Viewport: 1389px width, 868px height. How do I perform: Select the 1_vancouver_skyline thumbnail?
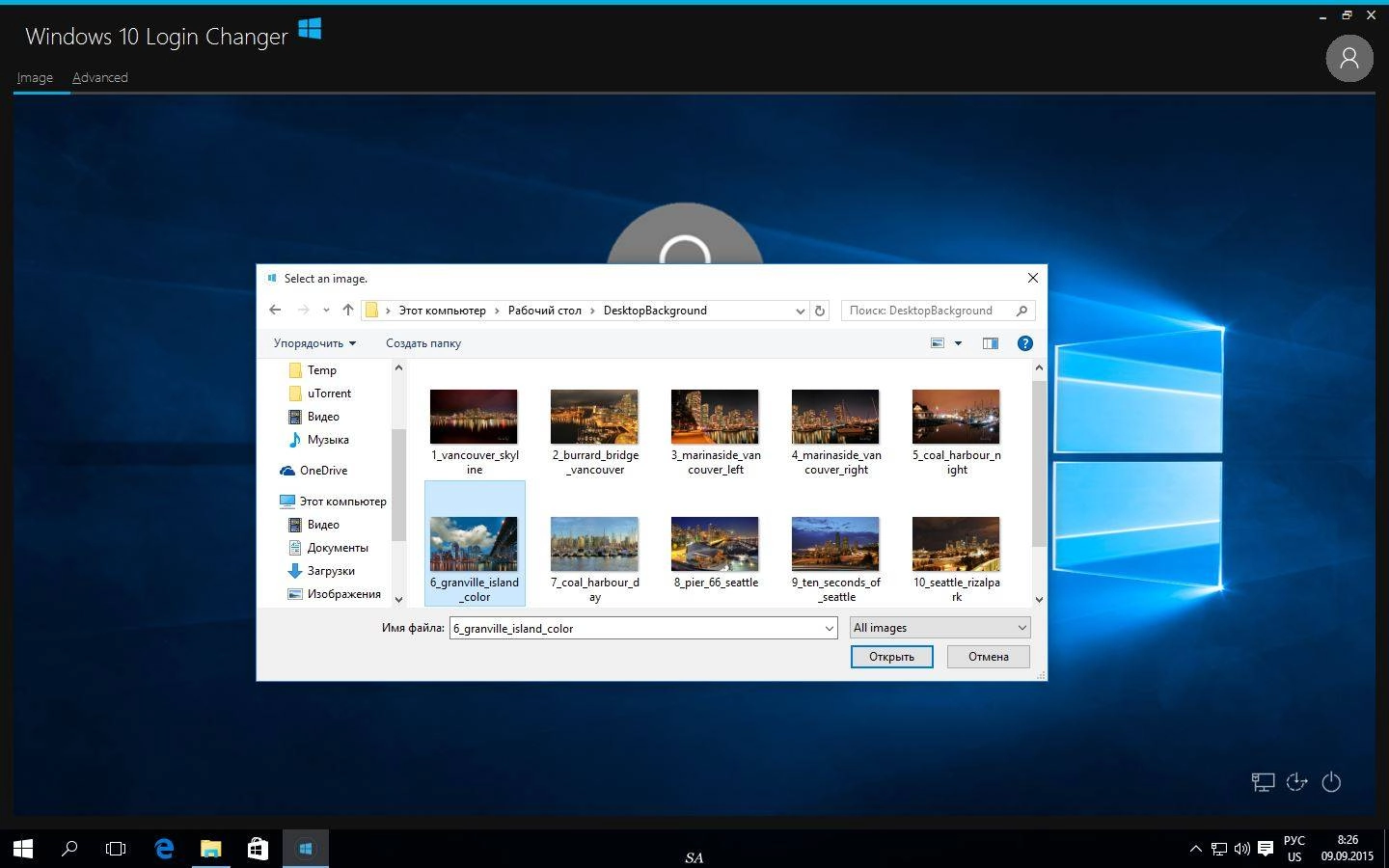click(x=474, y=417)
